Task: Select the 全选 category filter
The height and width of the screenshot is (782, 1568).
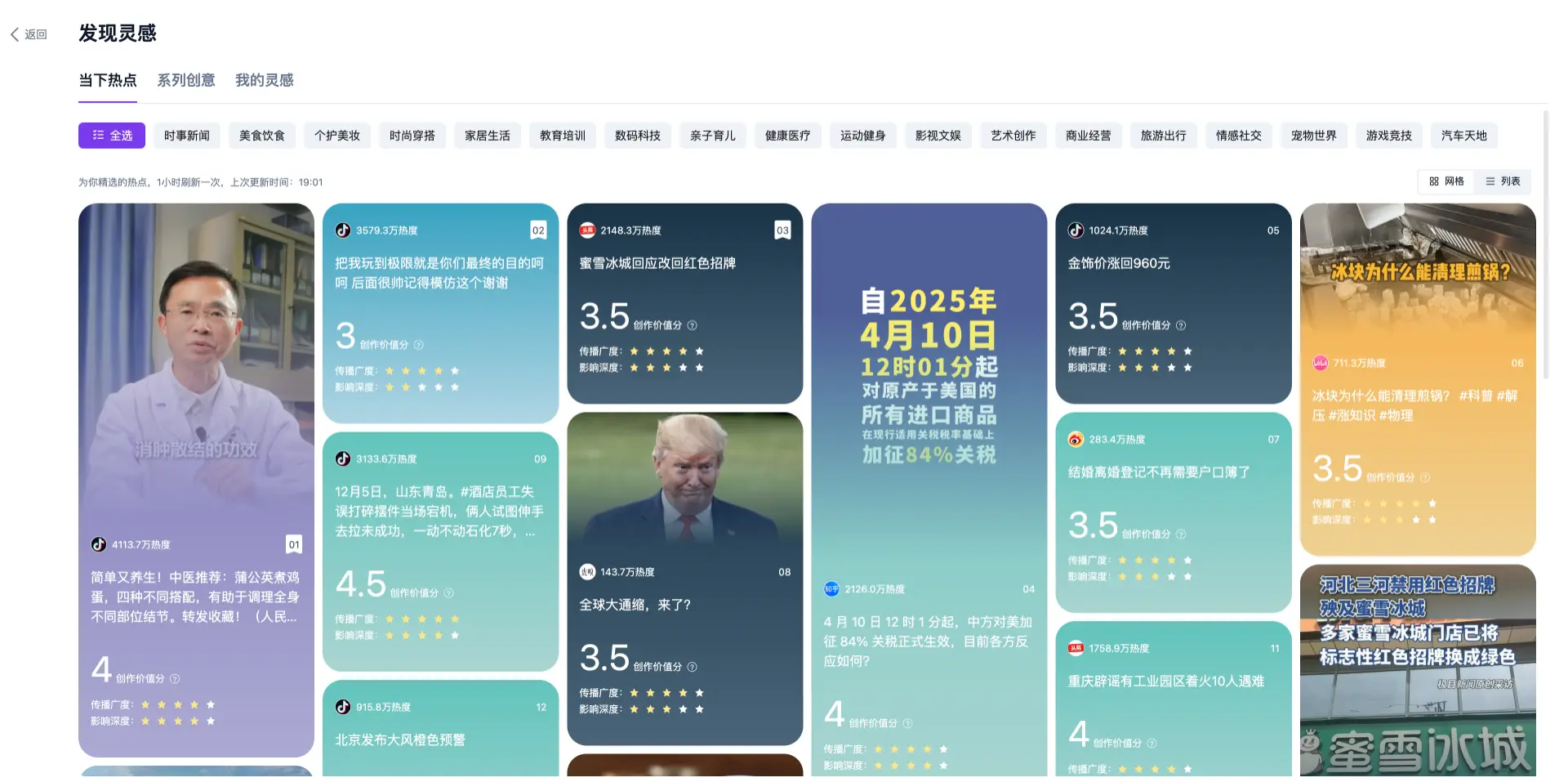Action: pyautogui.click(x=112, y=136)
